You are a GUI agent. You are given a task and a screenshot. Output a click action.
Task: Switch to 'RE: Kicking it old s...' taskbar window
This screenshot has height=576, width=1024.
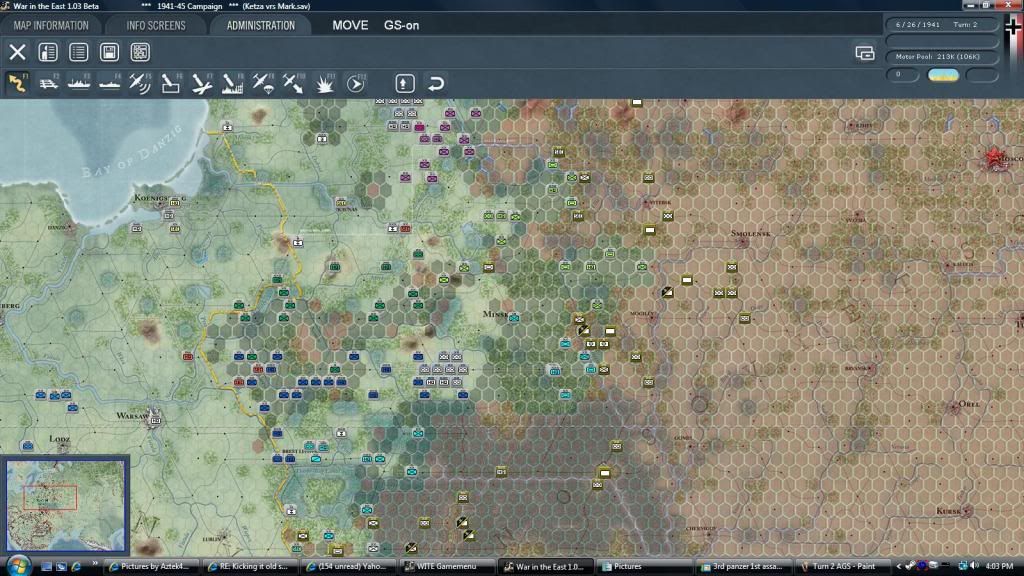point(248,566)
